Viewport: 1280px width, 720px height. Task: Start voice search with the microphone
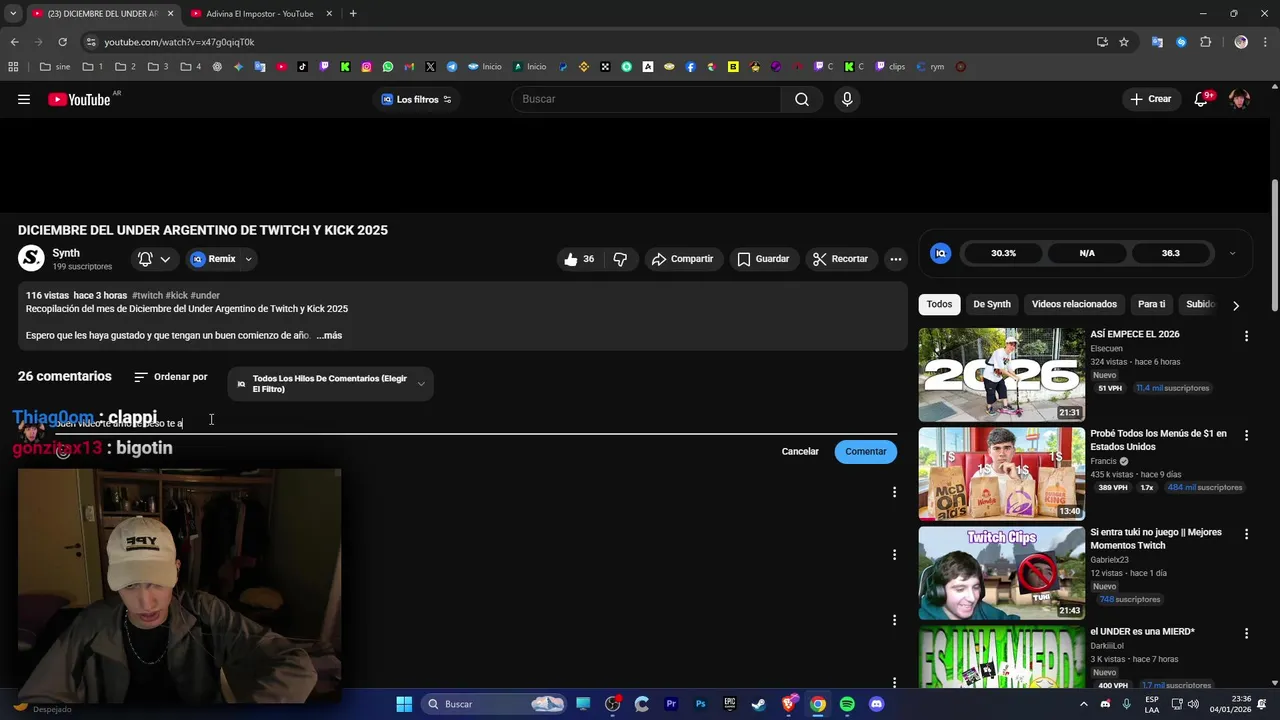pos(847,99)
